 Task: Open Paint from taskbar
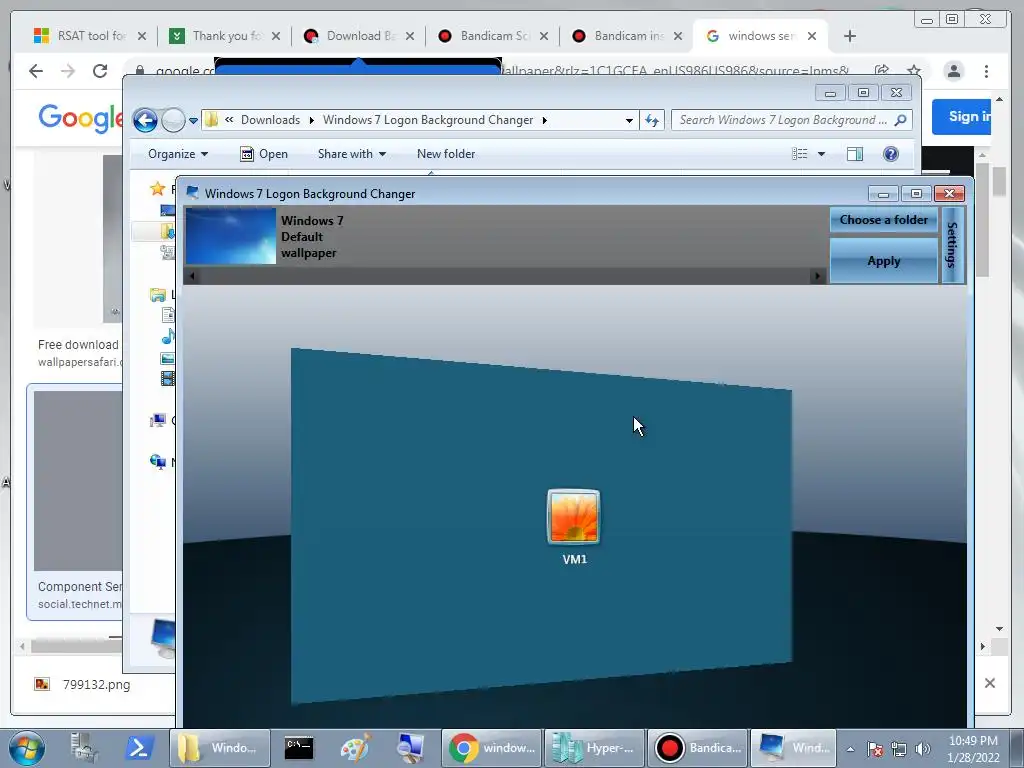coord(356,748)
